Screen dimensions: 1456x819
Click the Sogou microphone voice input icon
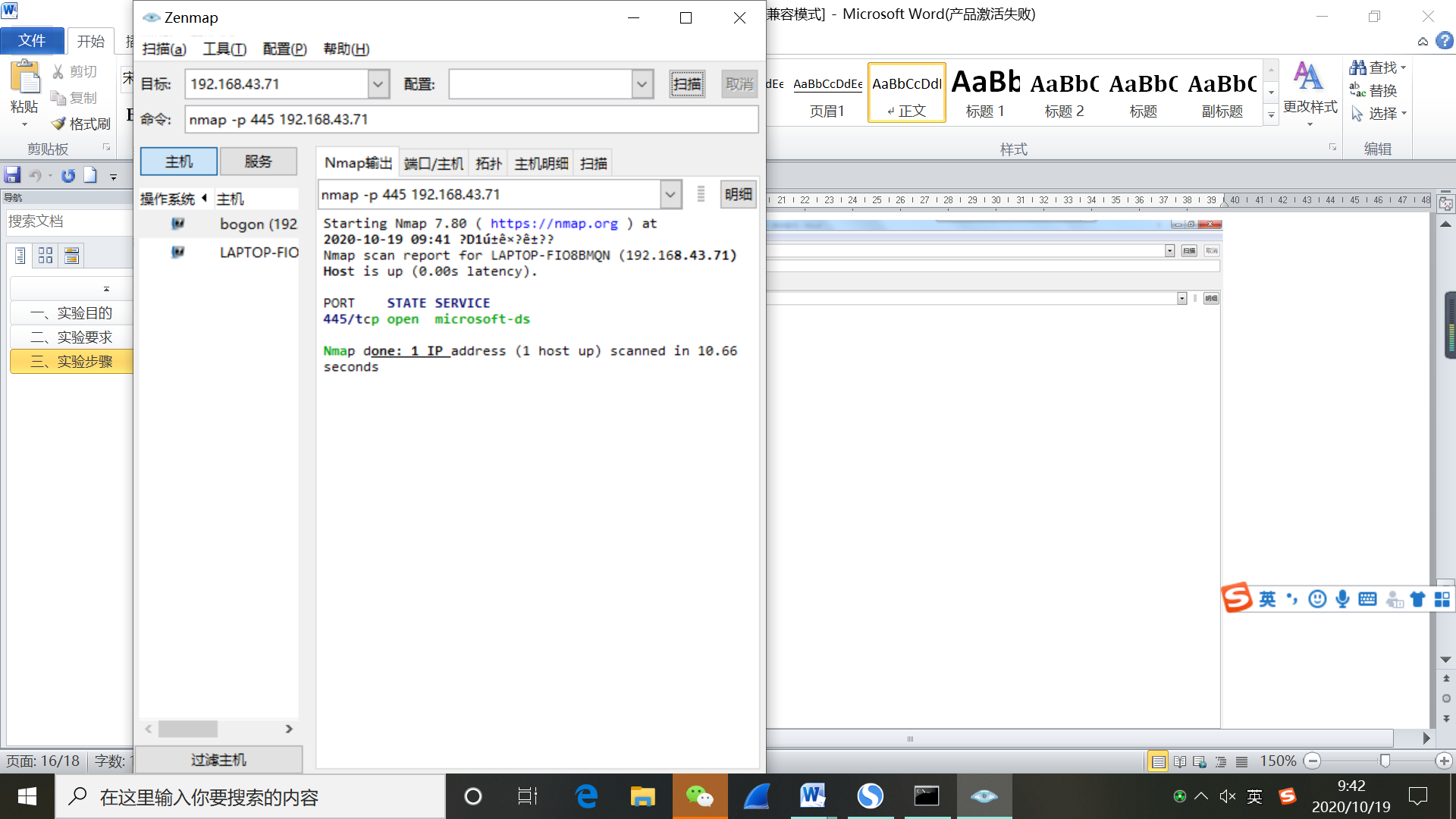click(x=1342, y=599)
